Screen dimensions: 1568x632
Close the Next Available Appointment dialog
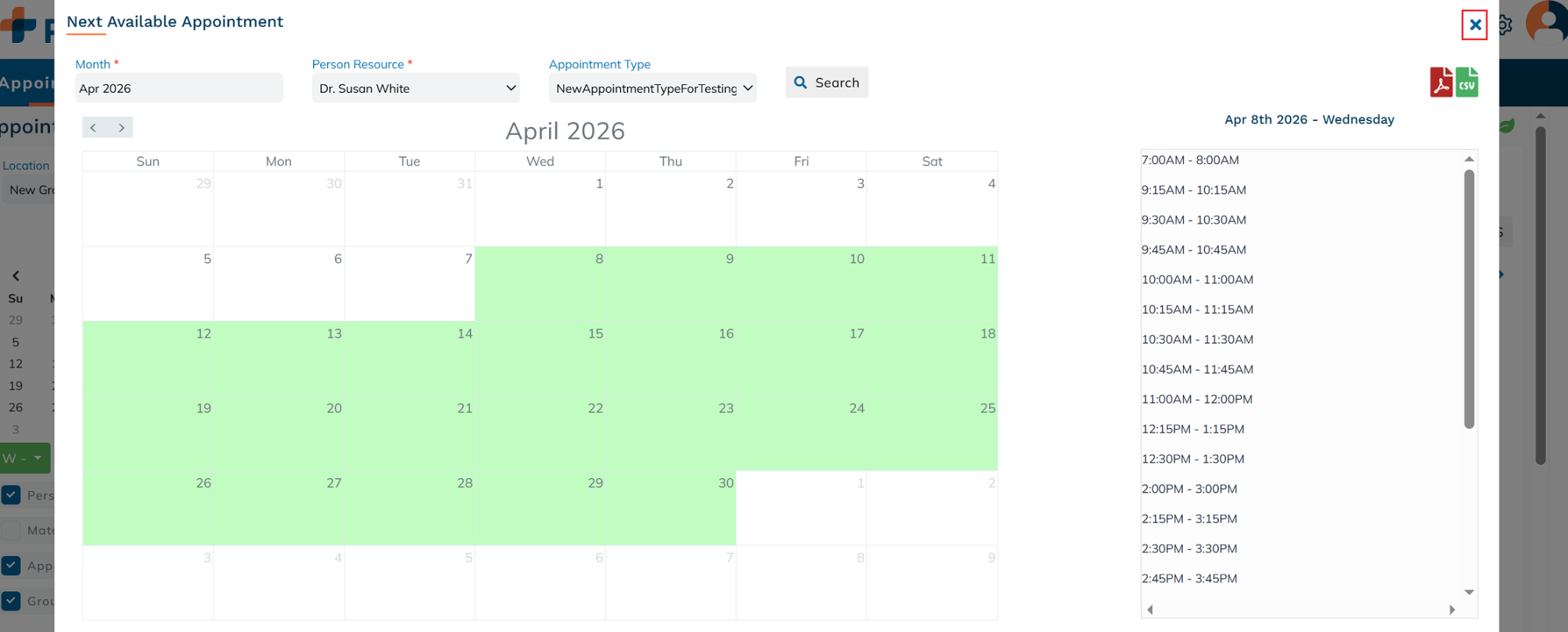[x=1475, y=25]
